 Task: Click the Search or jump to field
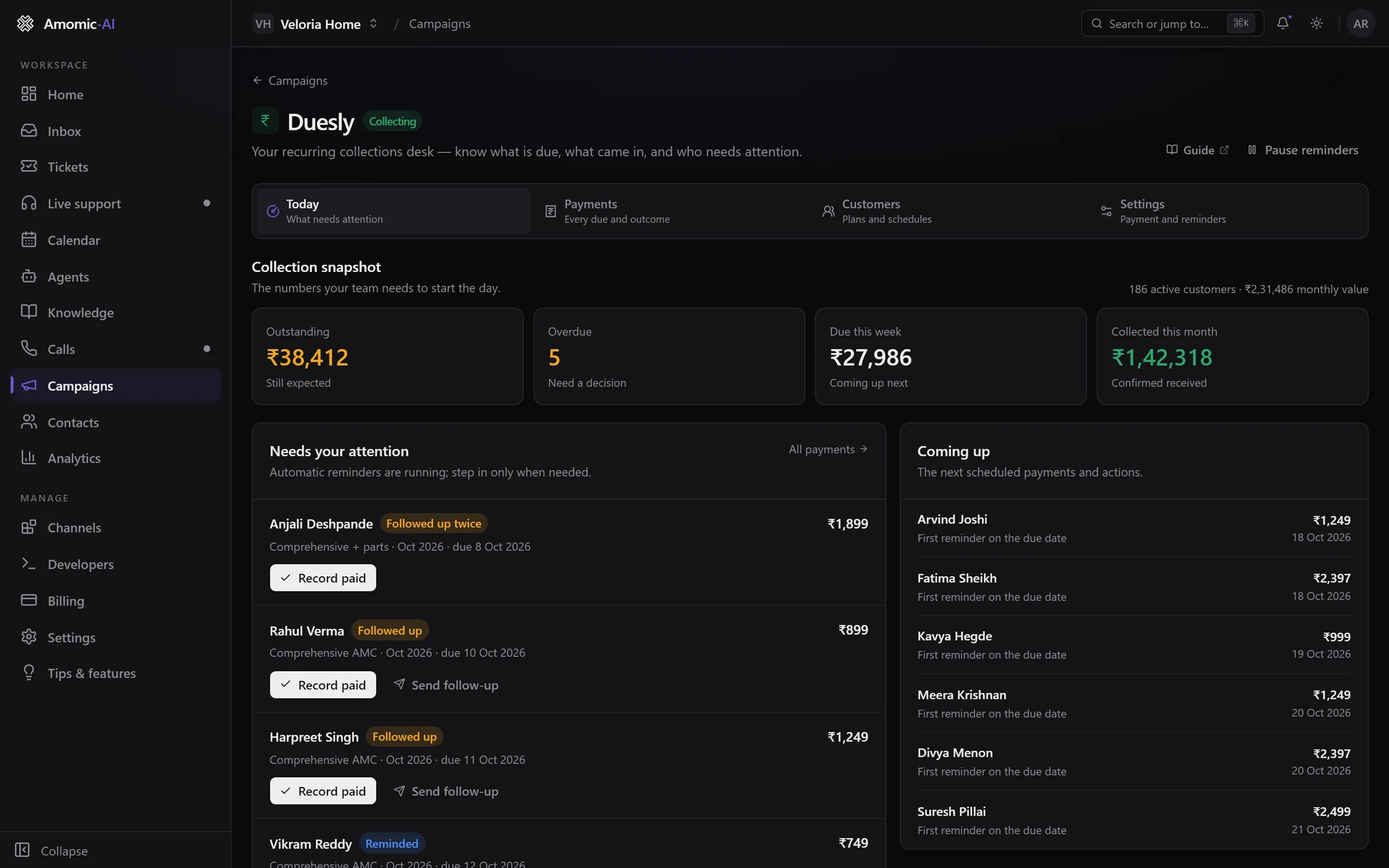click(x=1172, y=23)
